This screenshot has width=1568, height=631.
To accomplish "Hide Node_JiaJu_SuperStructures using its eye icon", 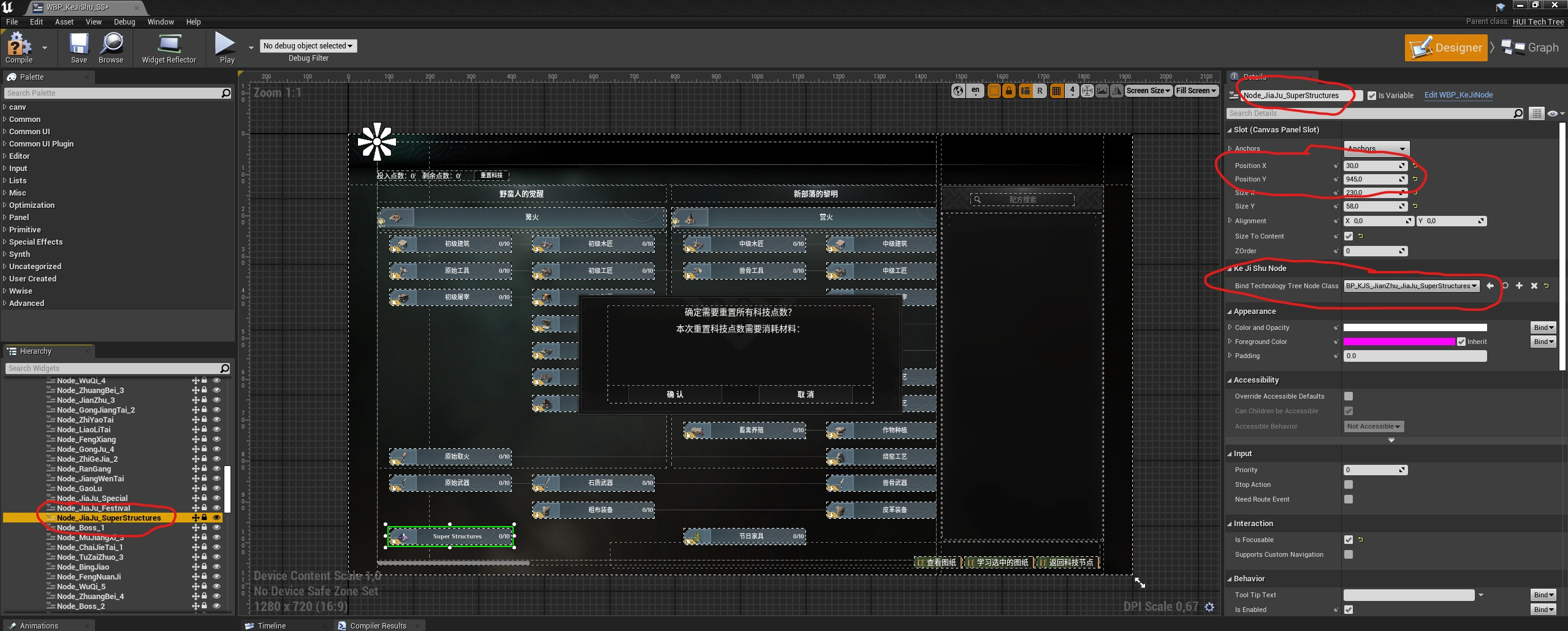I will 216,518.
